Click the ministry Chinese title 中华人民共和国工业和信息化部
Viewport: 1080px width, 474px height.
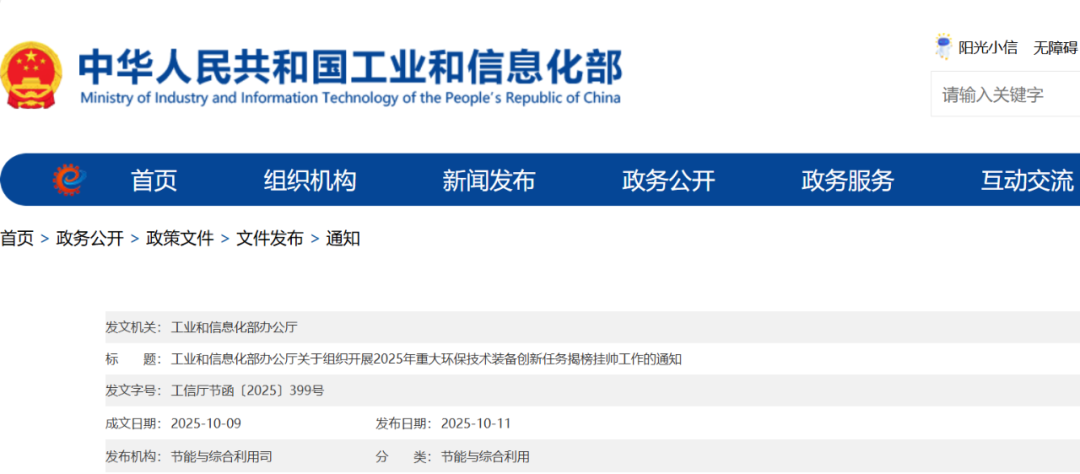point(351,66)
